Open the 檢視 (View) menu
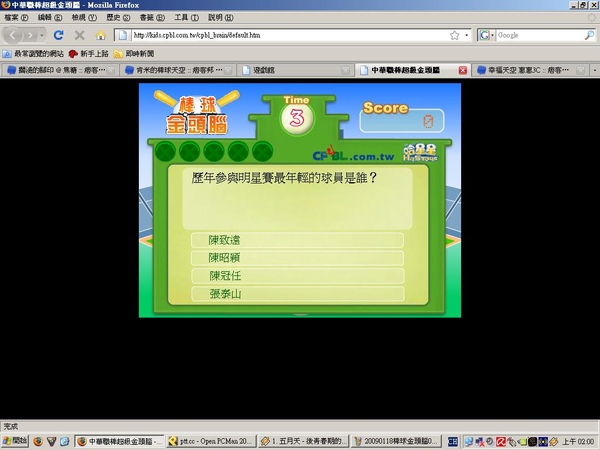This screenshot has height=450, width=600. 84,18
